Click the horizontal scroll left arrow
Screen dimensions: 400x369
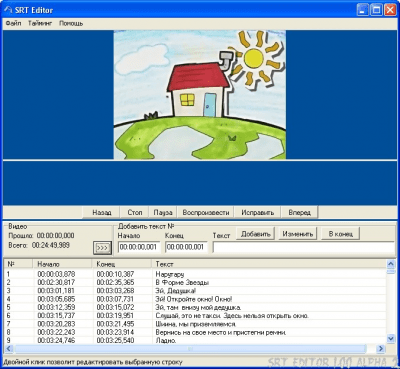pos(9,349)
